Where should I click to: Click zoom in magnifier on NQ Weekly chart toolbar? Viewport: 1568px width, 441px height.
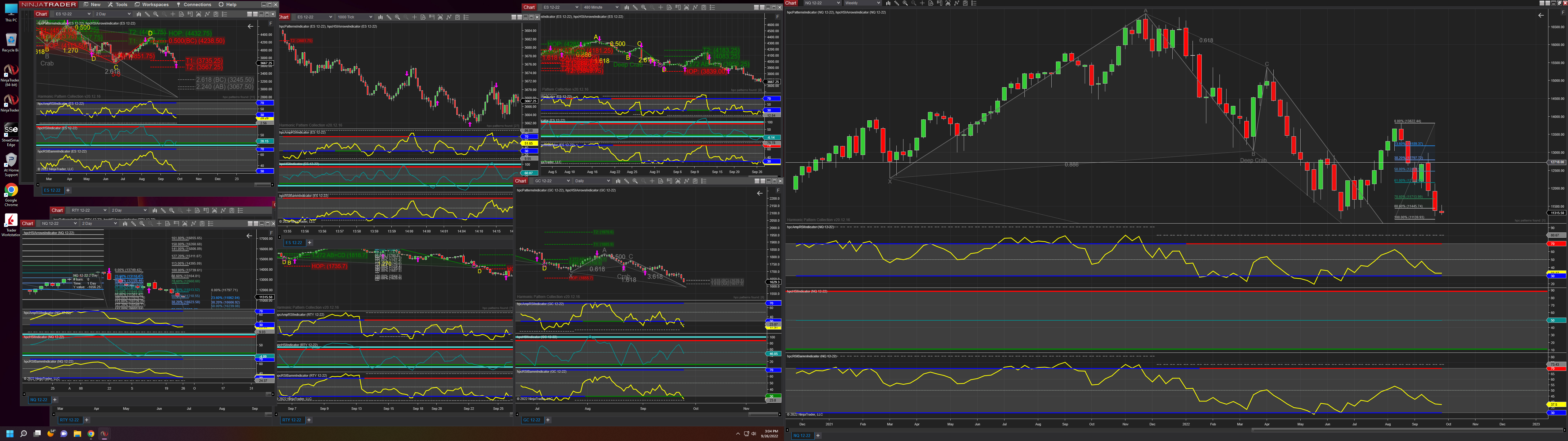point(905,3)
